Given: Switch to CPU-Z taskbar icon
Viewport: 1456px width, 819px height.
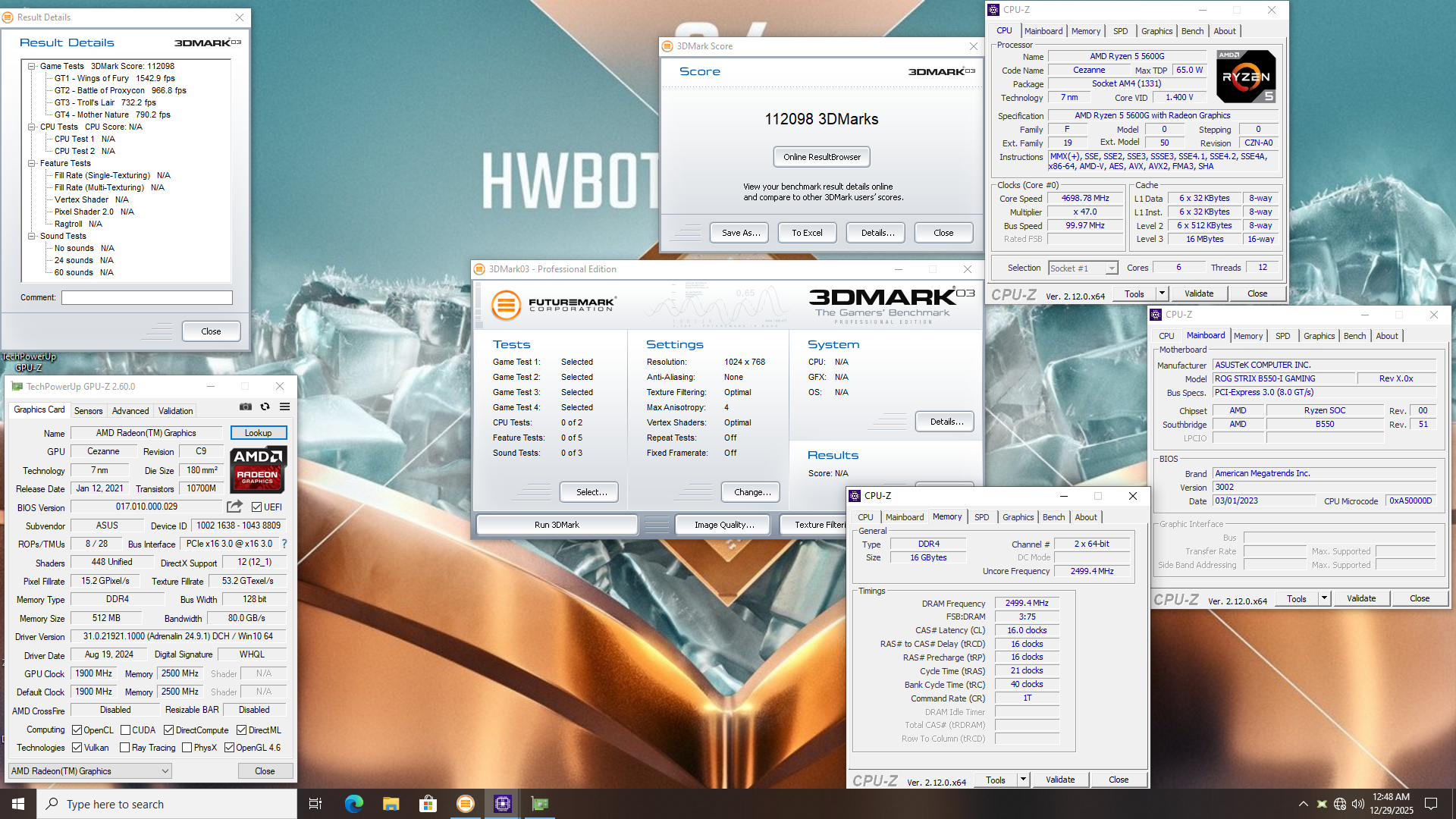Looking at the screenshot, I should pos(503,804).
